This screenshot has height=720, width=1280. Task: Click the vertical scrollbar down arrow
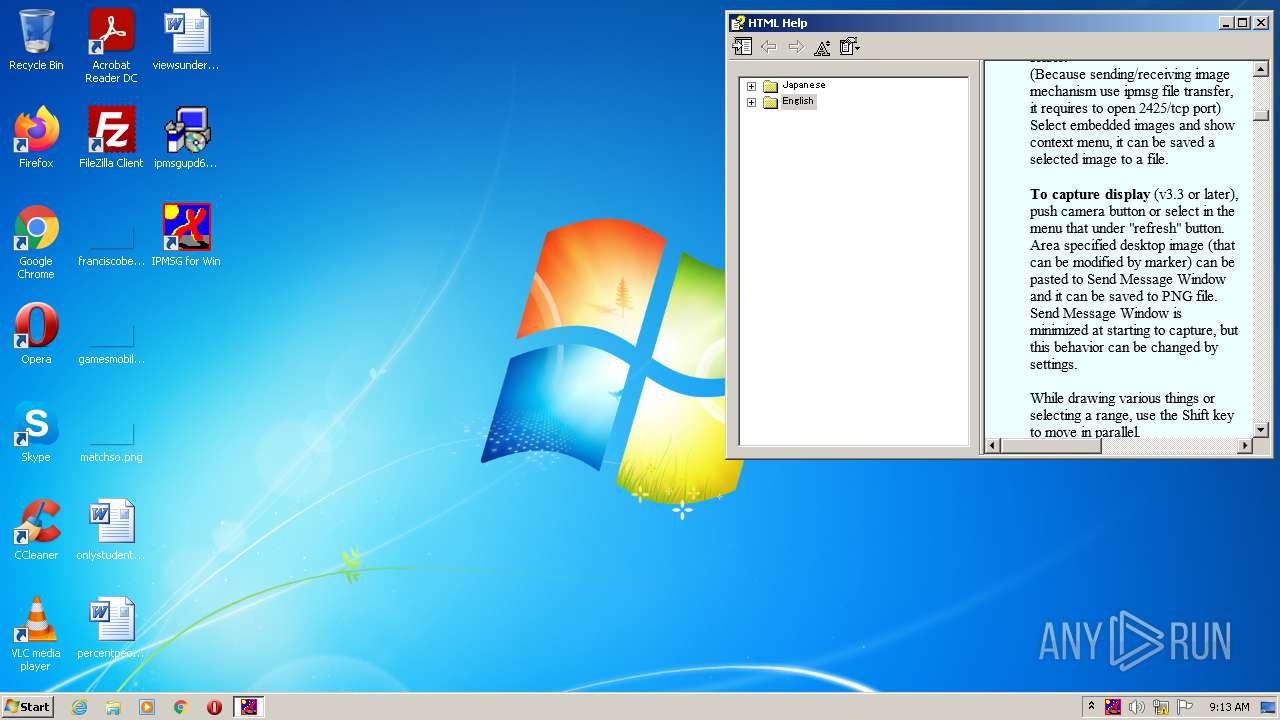[x=1260, y=429]
